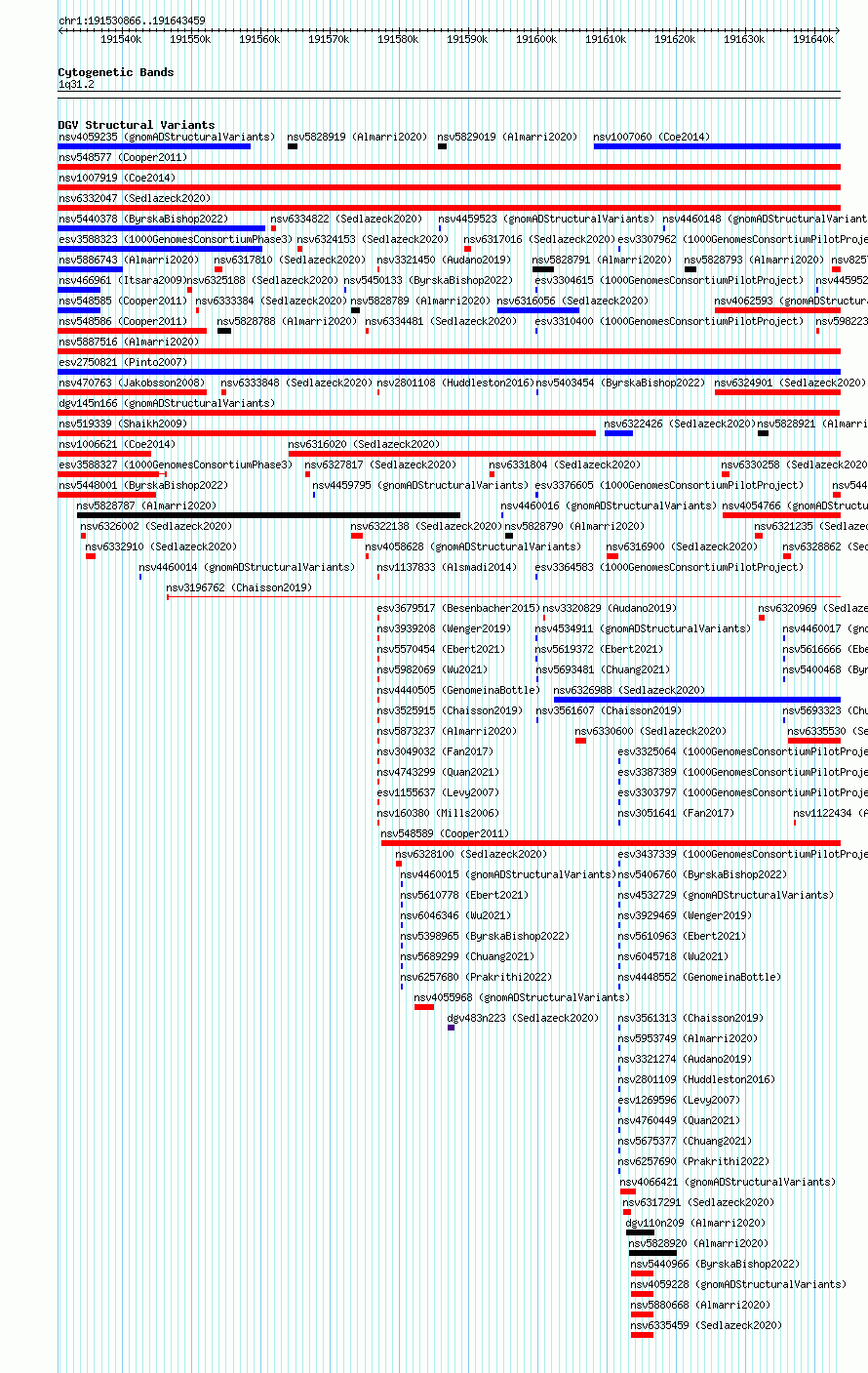Open variant nsv5828919 (Almarri2020) label
The height and width of the screenshot is (1373, 868).
pyautogui.click(x=358, y=137)
